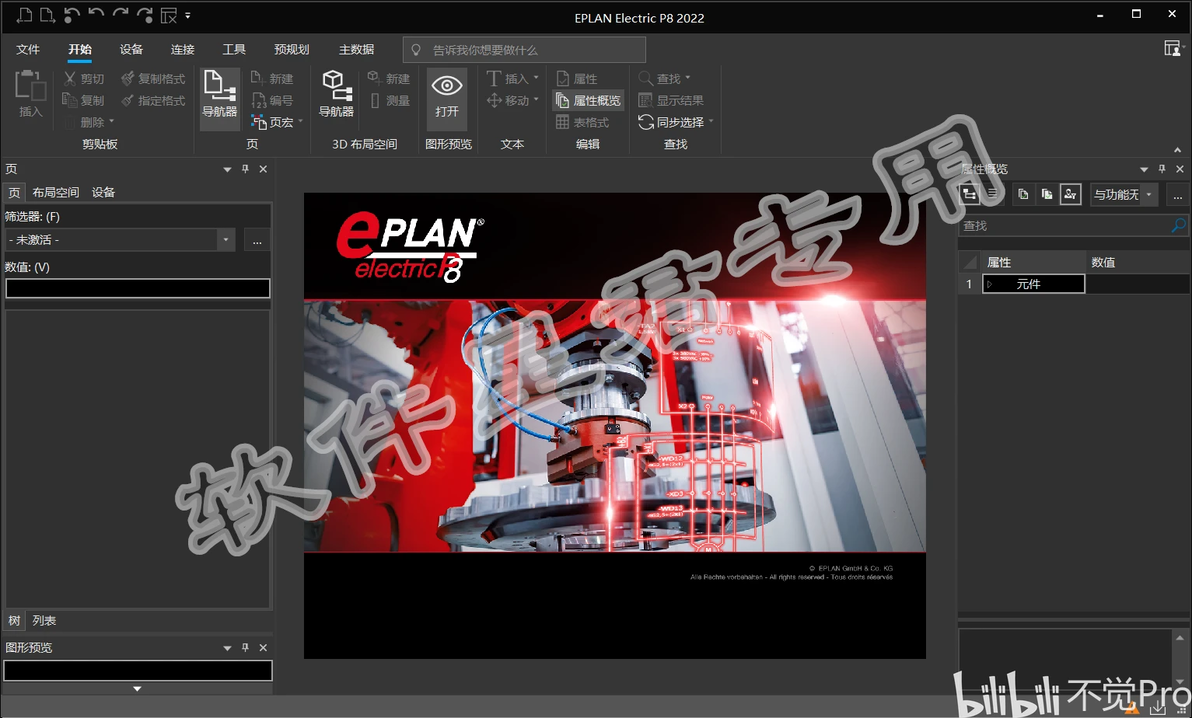Click the filter ellipsis button beside 未激活
This screenshot has width=1192, height=718.
click(x=257, y=240)
